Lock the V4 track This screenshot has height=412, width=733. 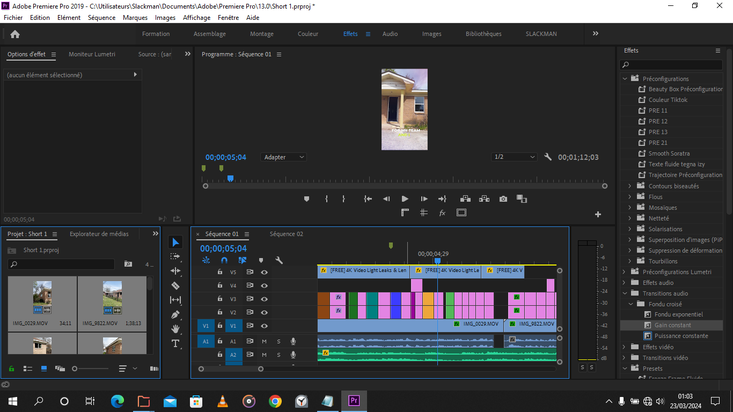tap(220, 285)
